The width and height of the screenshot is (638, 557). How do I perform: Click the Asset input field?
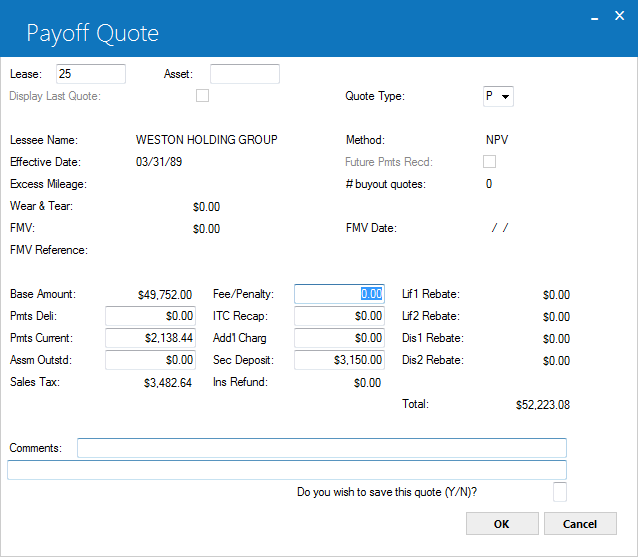click(x=245, y=74)
